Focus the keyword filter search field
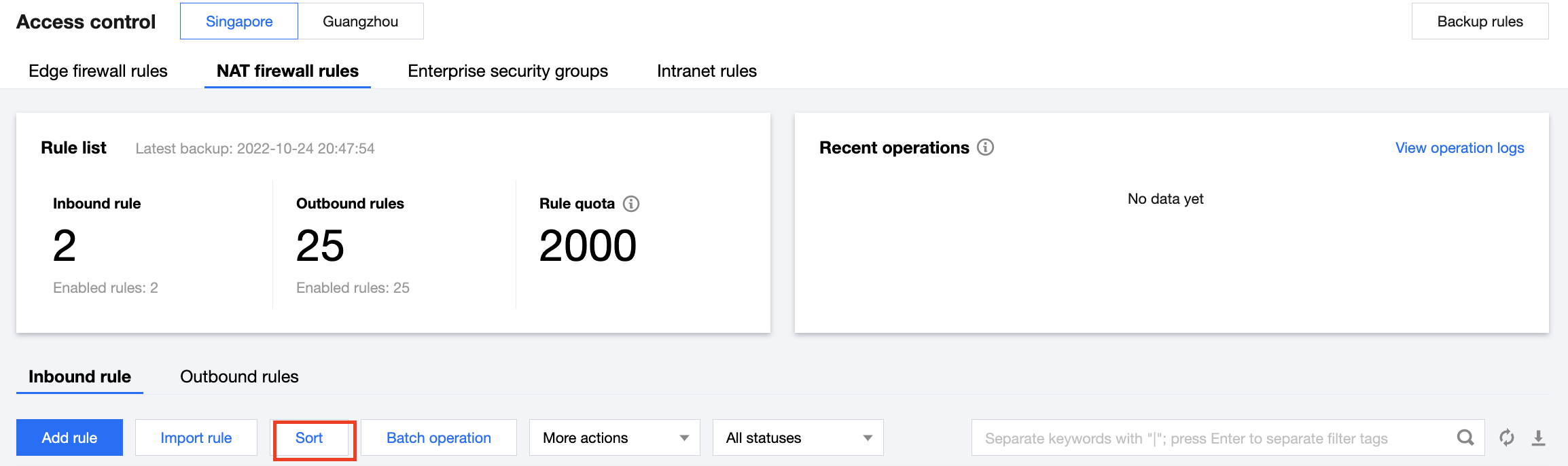The height and width of the screenshot is (466, 1568). click(x=1209, y=437)
